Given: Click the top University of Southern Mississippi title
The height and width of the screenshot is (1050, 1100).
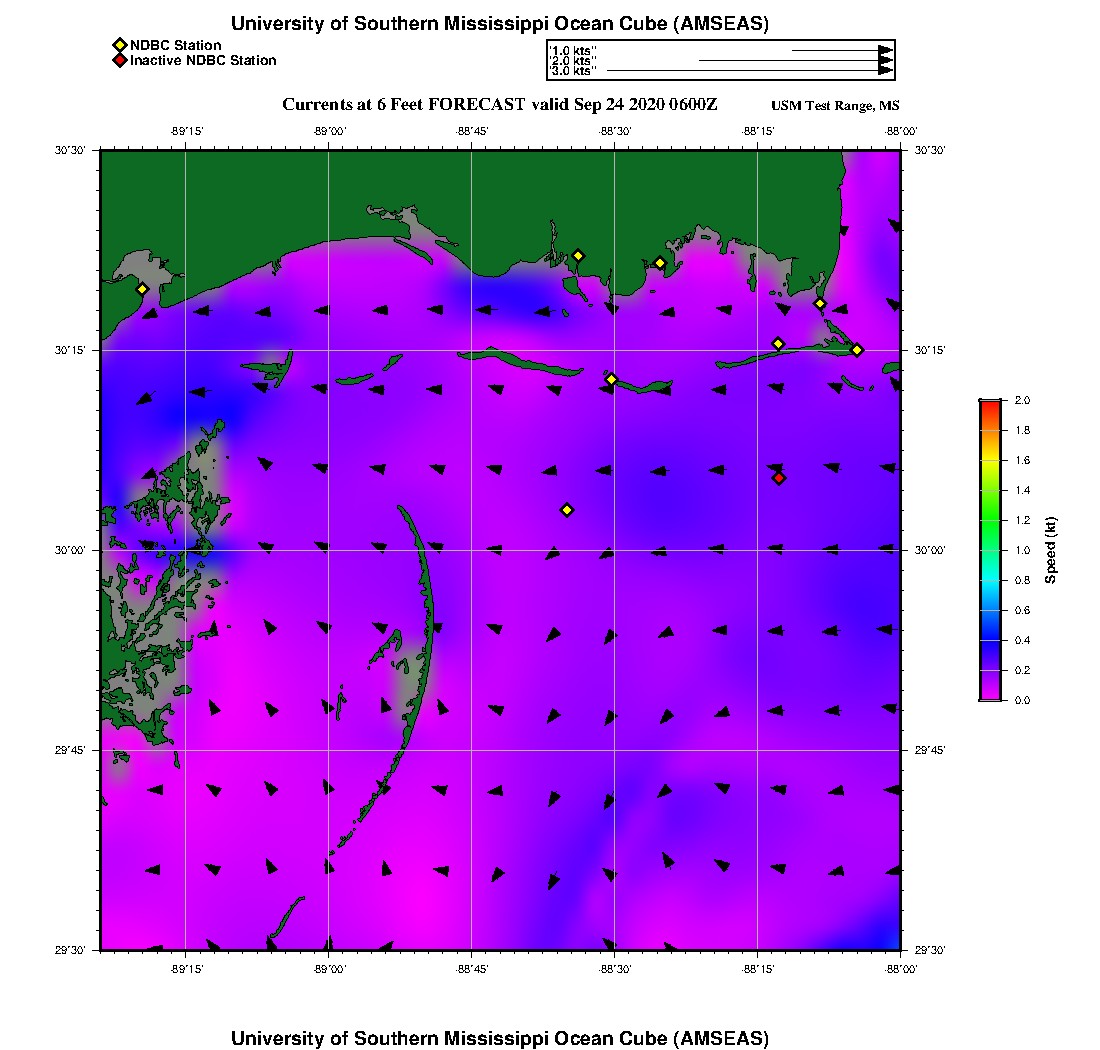Looking at the screenshot, I should point(499,23).
